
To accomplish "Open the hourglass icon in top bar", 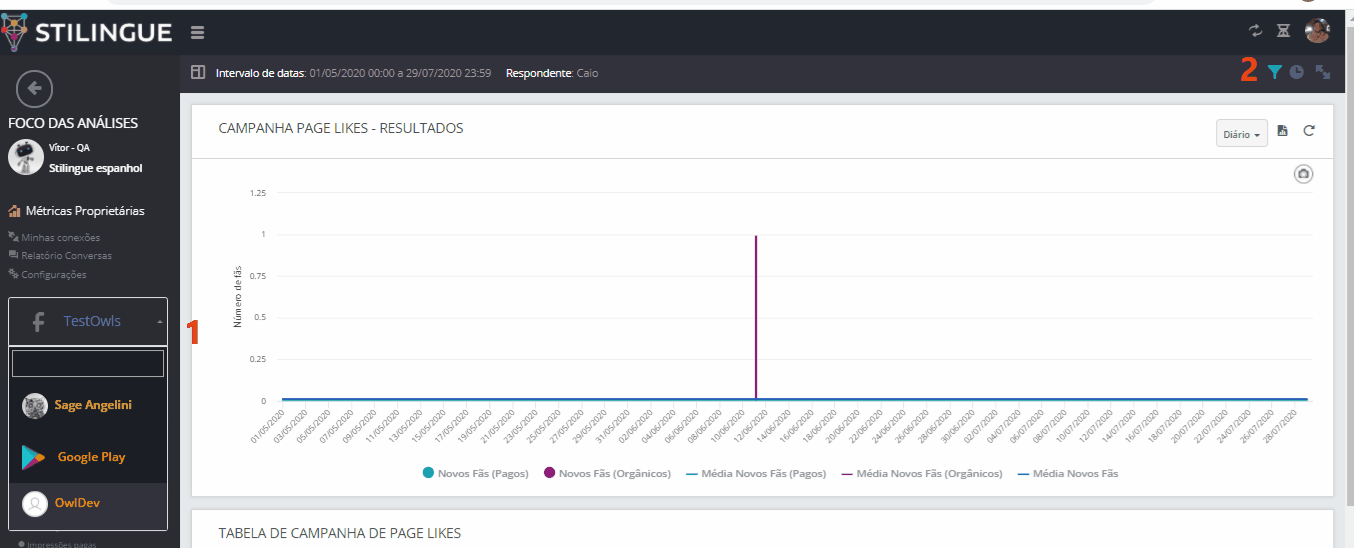I will click(x=1284, y=31).
